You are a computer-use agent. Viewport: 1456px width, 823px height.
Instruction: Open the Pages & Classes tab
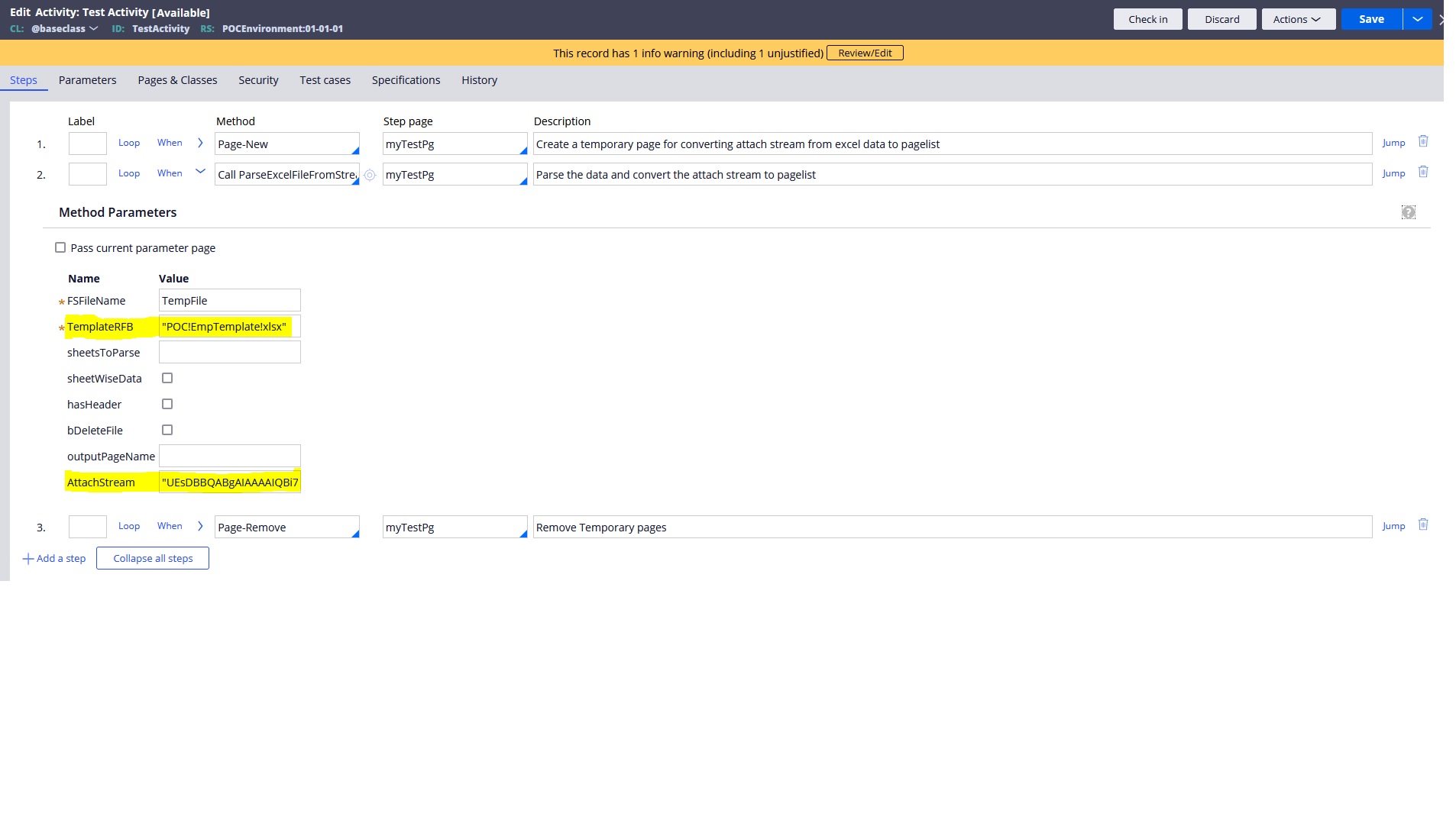tap(177, 80)
